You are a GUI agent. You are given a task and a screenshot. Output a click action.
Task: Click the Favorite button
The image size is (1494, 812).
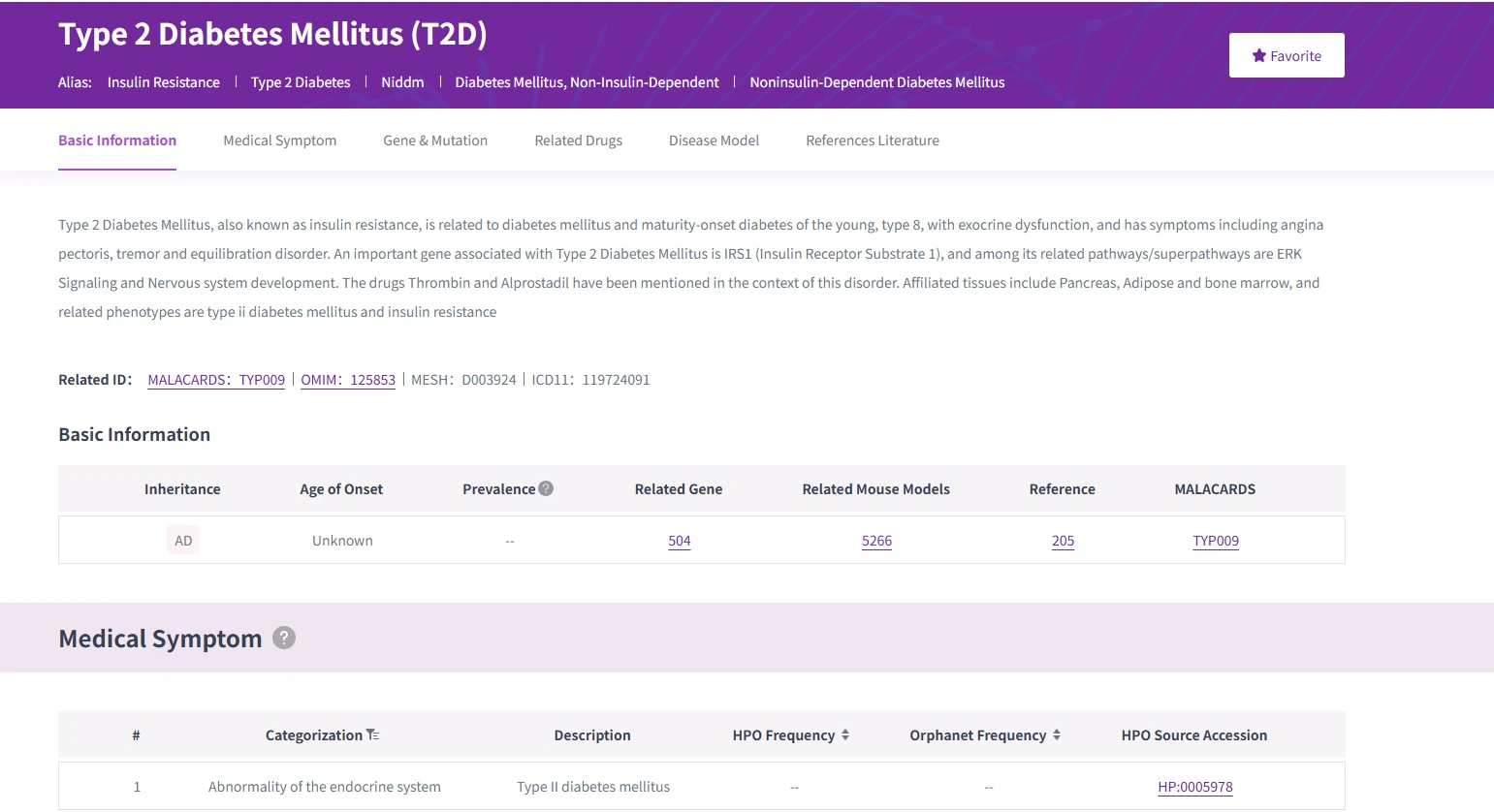tap(1287, 55)
